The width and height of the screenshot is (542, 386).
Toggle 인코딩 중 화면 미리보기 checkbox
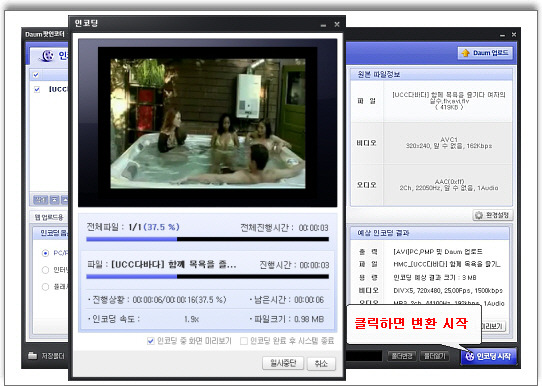pos(150,341)
